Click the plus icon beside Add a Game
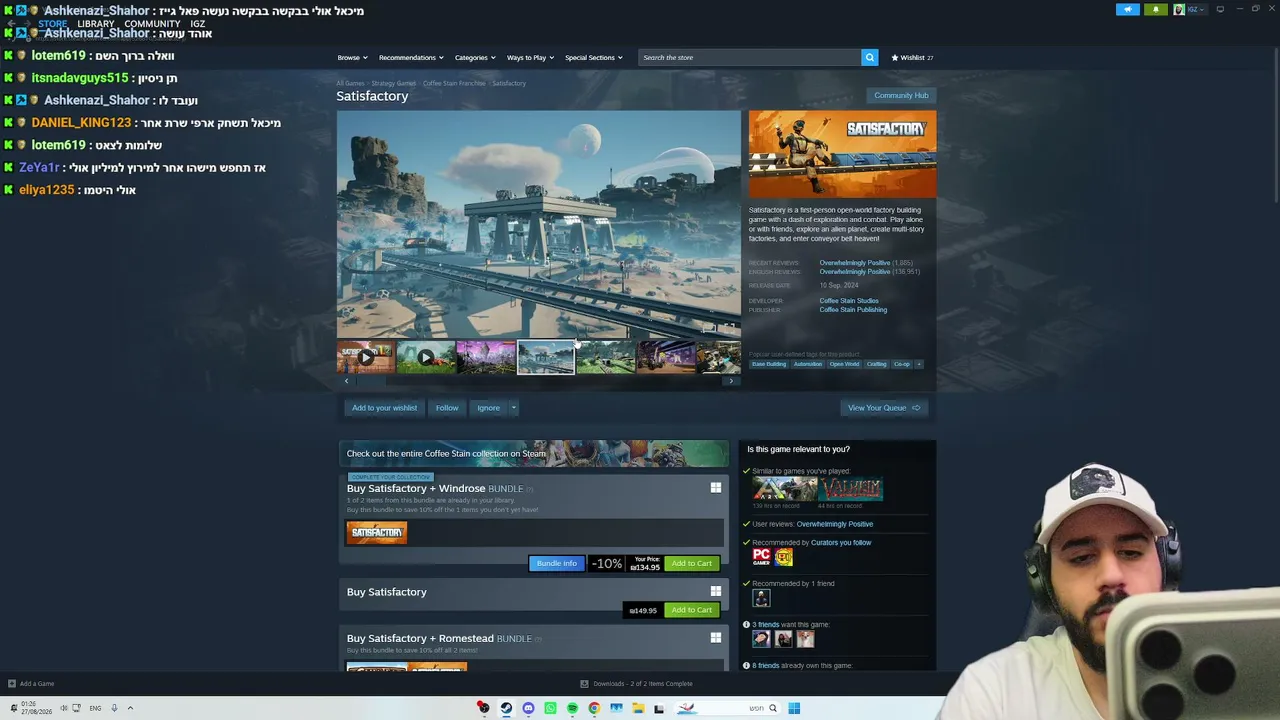This screenshot has width=1280, height=720. 12,684
